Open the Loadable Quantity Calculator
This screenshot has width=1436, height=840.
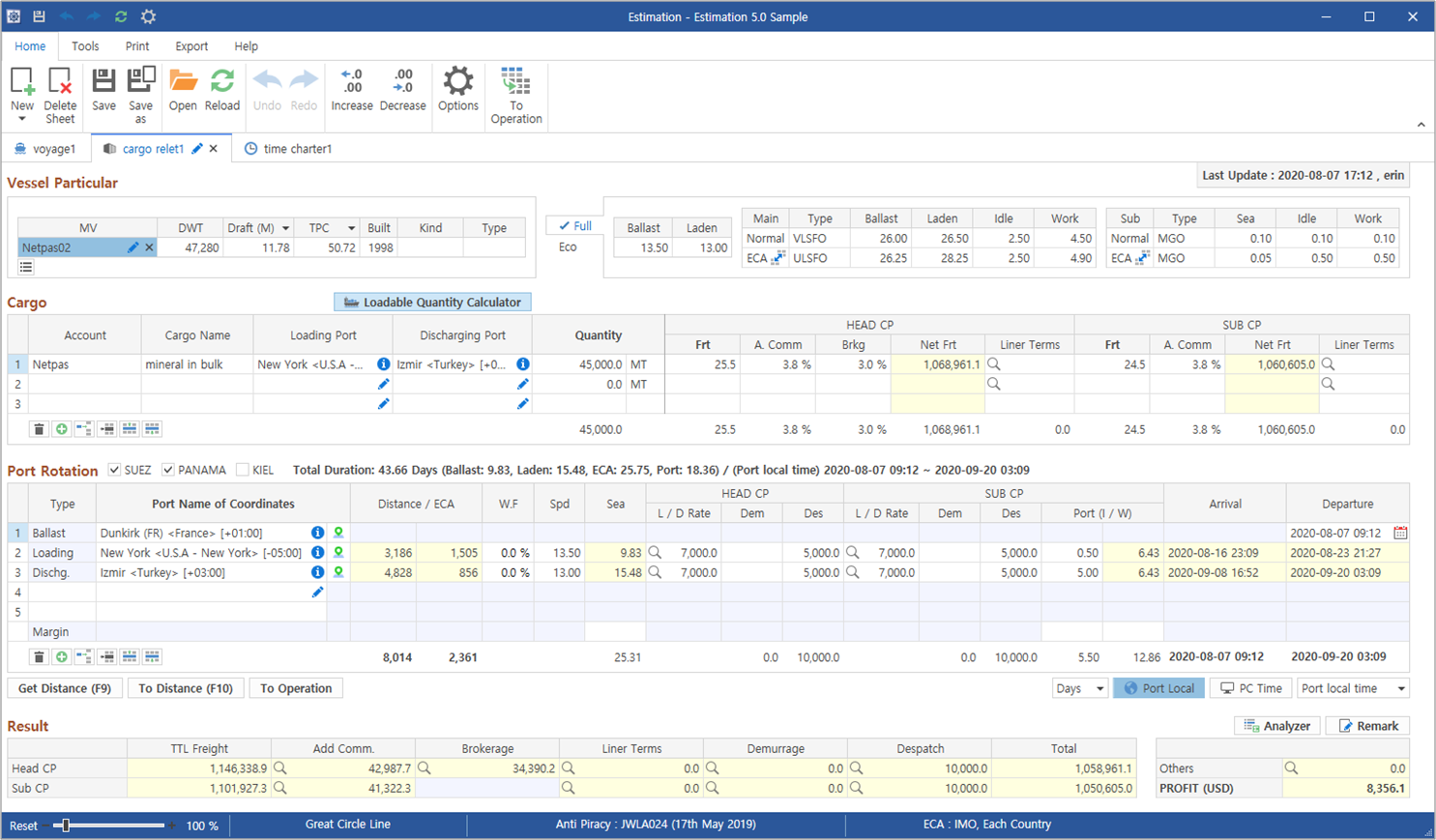432,303
